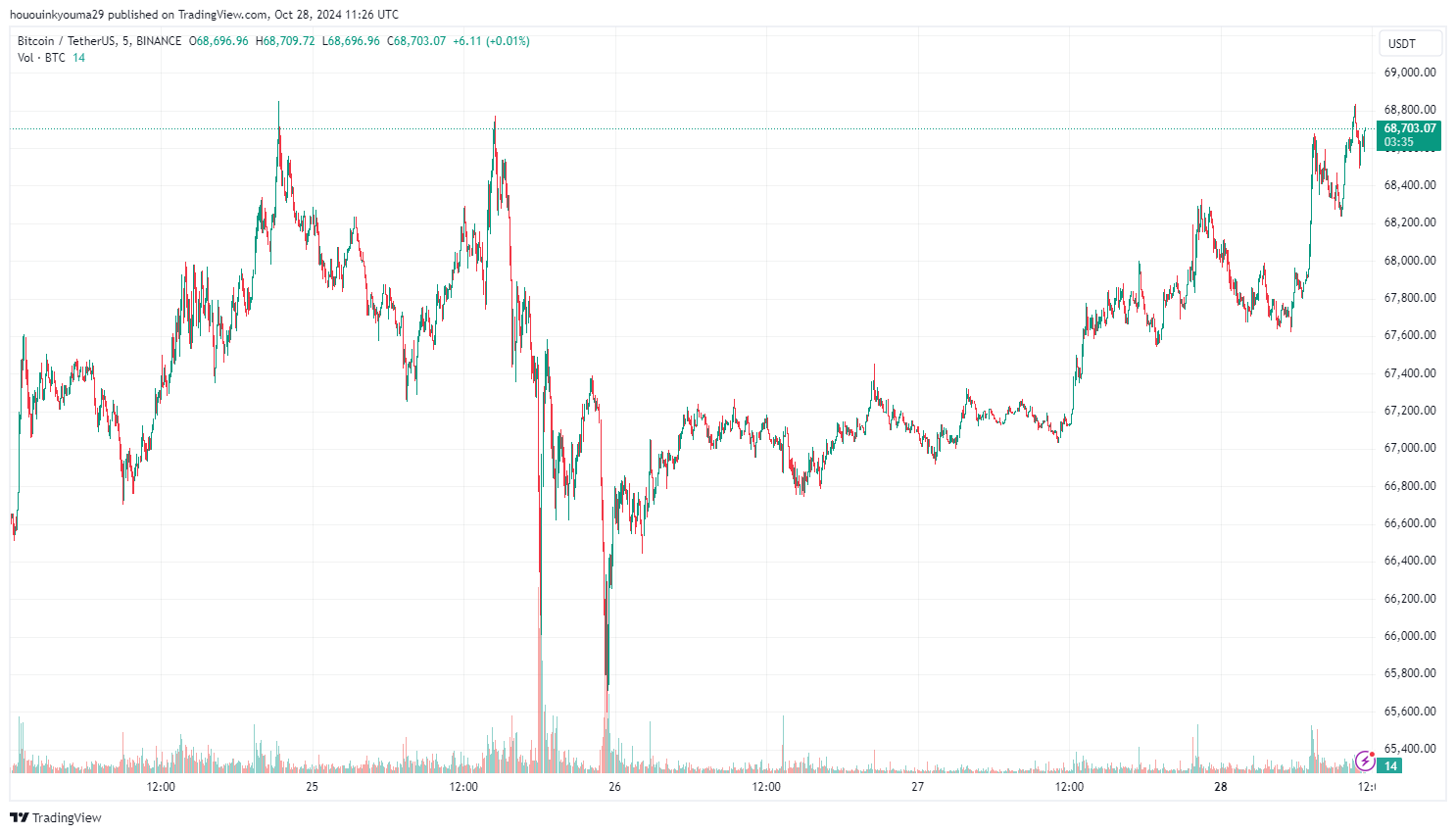Click the 65,400.00 price axis label
The height and width of the screenshot is (835, 1456).
1410,749
